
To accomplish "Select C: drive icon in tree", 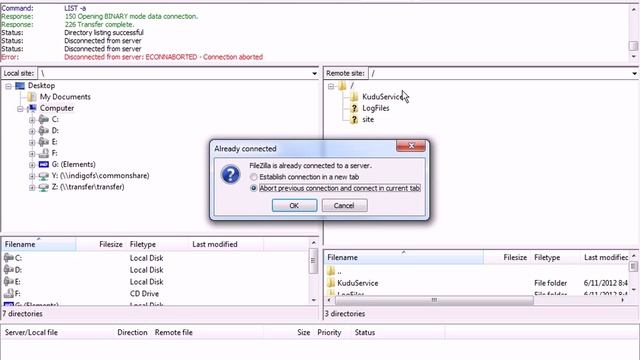I will (44, 119).
